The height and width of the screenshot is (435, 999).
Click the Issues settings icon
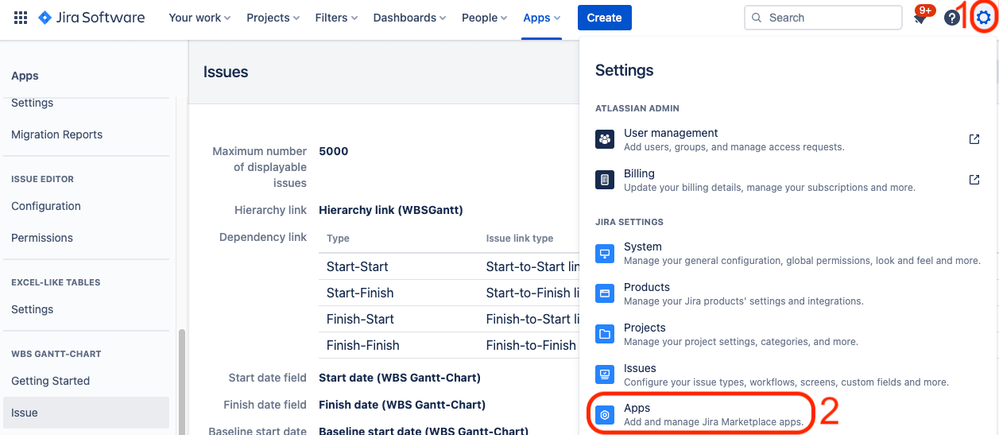pyautogui.click(x=604, y=374)
